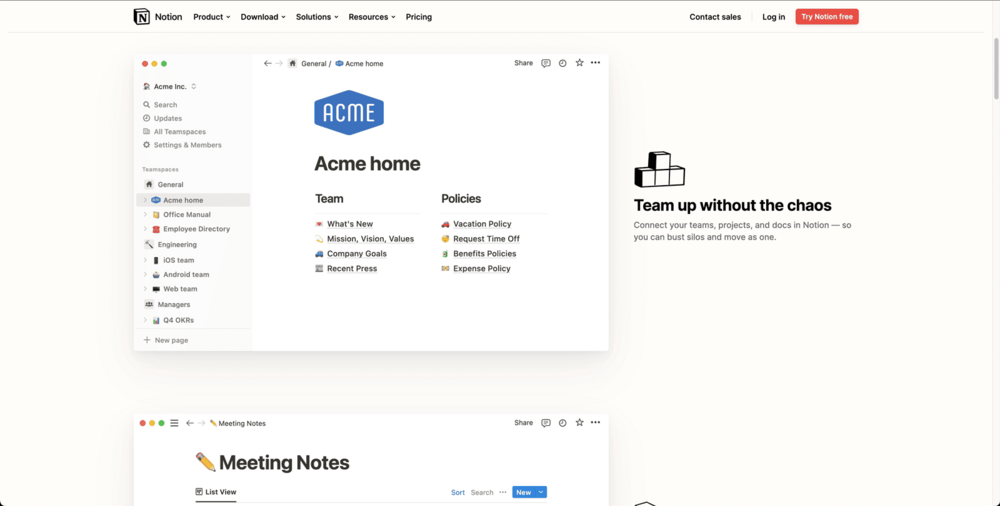Click Try Notion free button
This screenshot has width=1000, height=506.
pyautogui.click(x=827, y=17)
